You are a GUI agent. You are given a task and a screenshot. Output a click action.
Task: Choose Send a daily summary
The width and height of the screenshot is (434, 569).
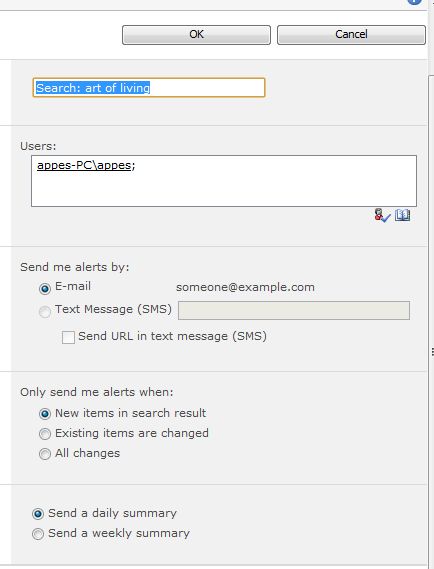(38, 514)
